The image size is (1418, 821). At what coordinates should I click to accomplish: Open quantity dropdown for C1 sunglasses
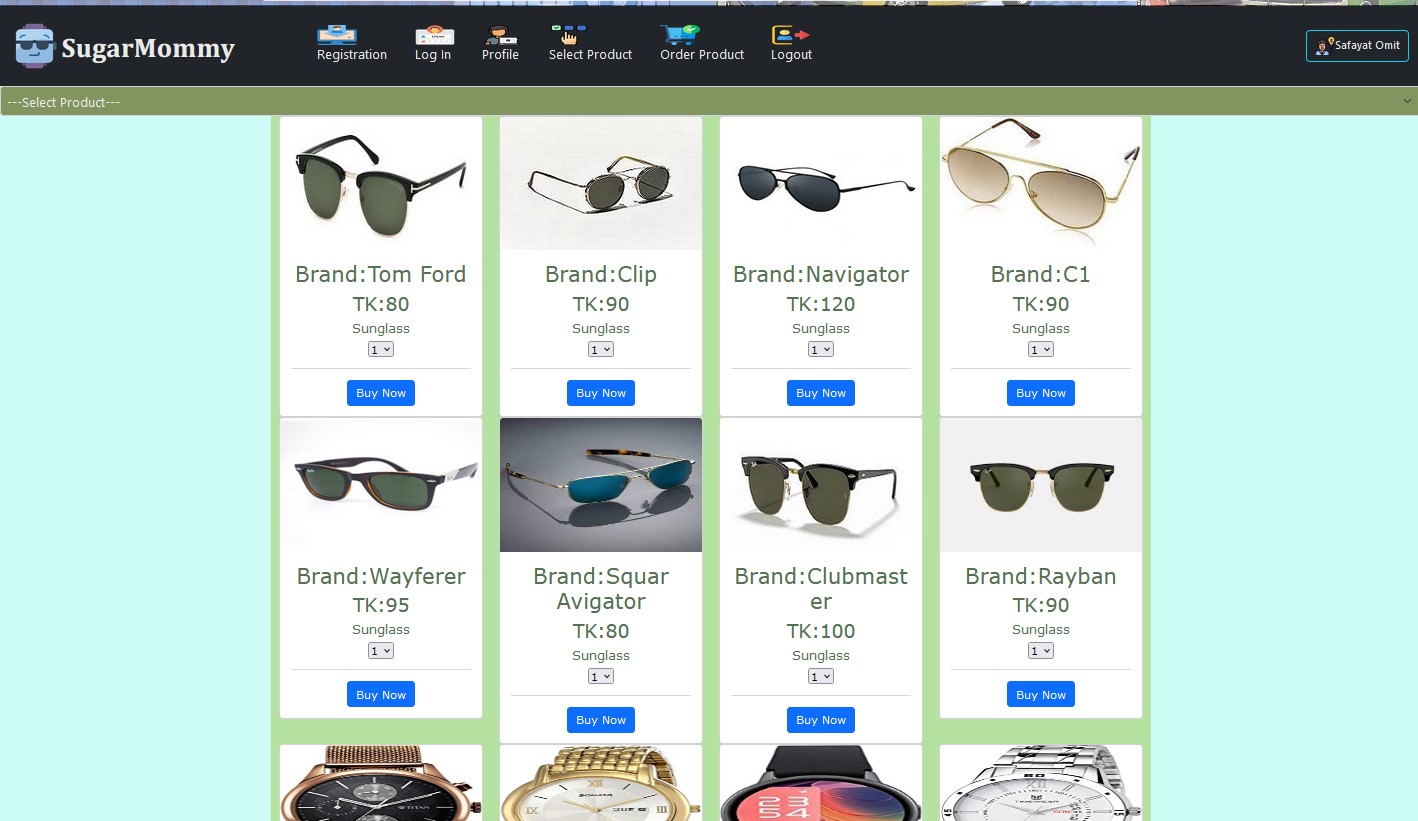pyautogui.click(x=1041, y=349)
